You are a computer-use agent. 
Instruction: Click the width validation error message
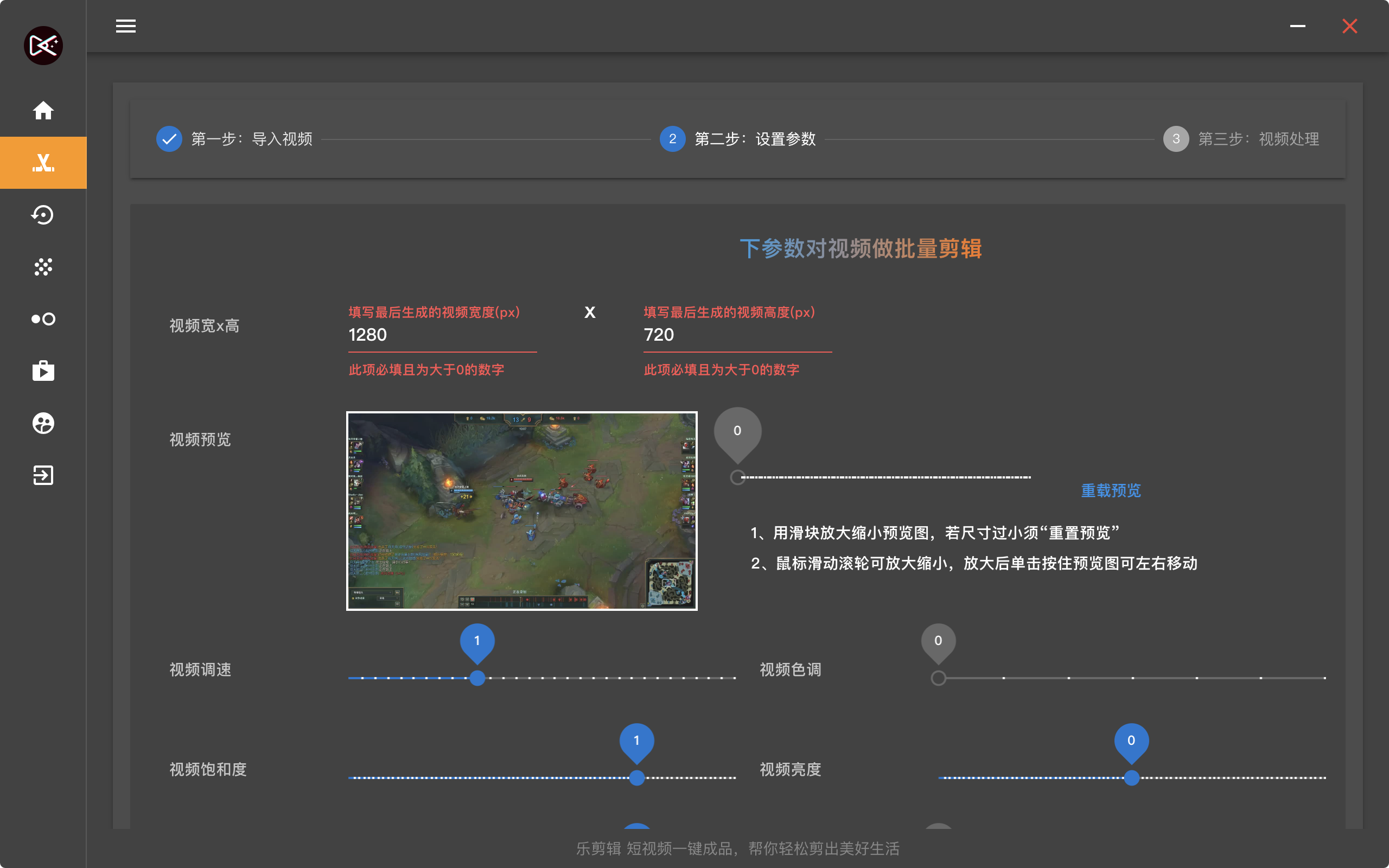point(426,369)
